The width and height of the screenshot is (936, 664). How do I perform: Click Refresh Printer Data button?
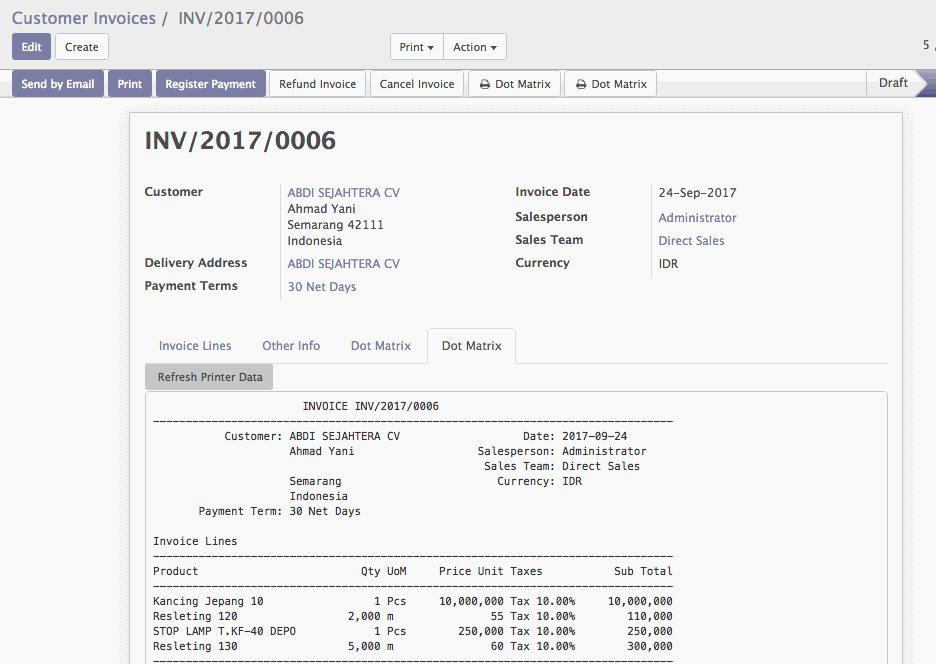click(210, 377)
